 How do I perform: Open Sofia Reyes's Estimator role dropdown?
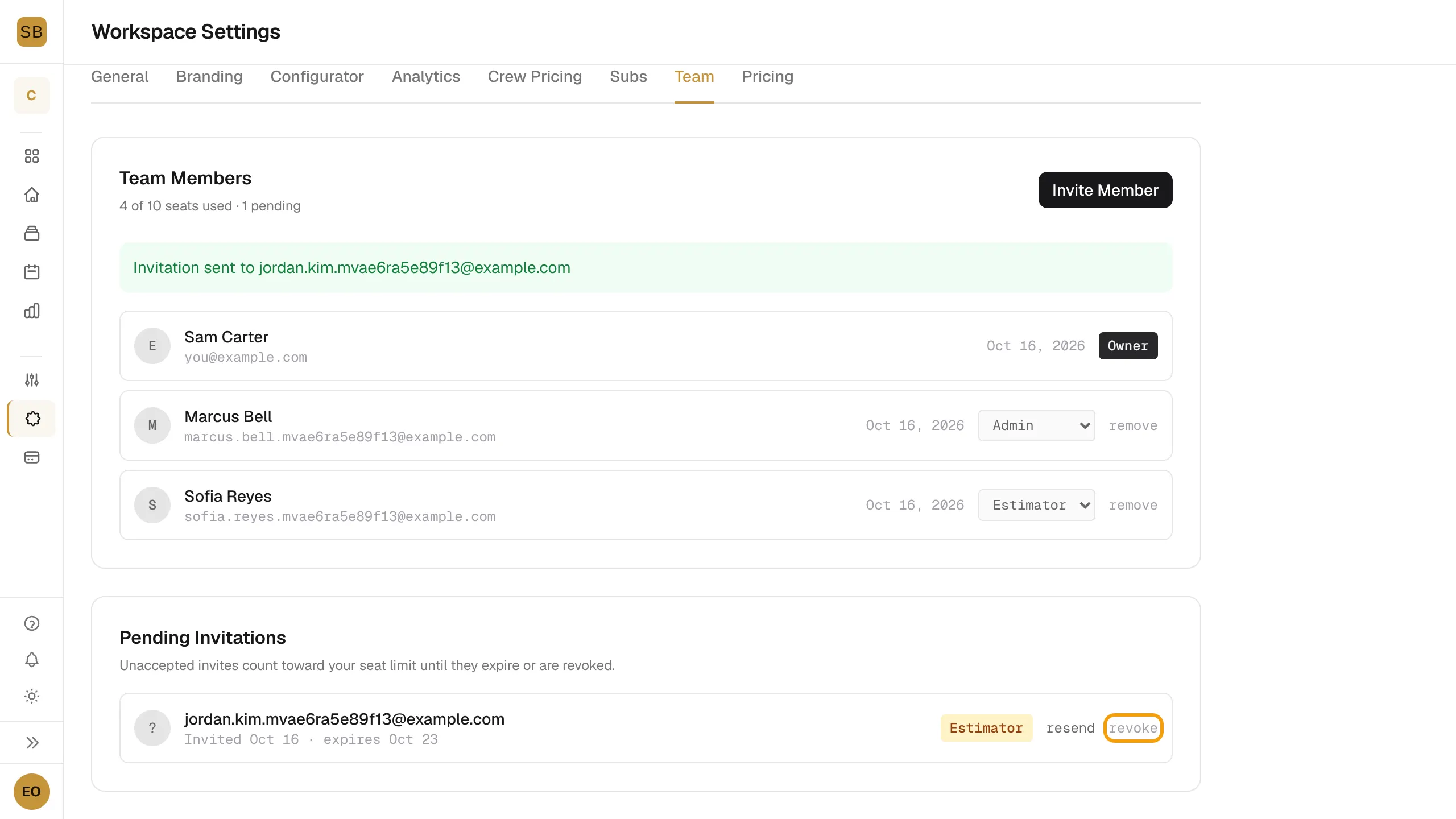click(1036, 505)
